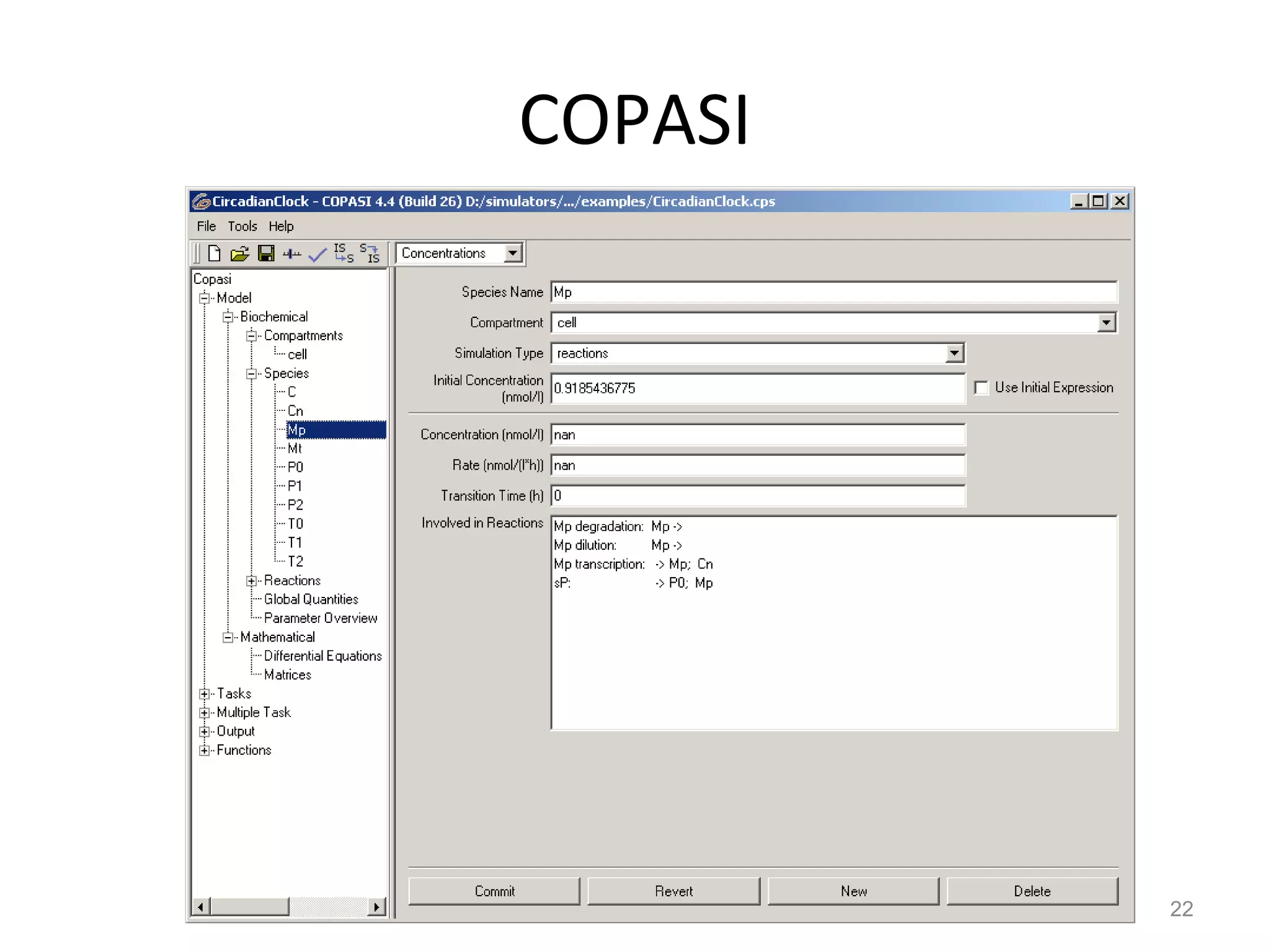Minimize the COPASI window
1270x952 pixels.
(x=1079, y=201)
